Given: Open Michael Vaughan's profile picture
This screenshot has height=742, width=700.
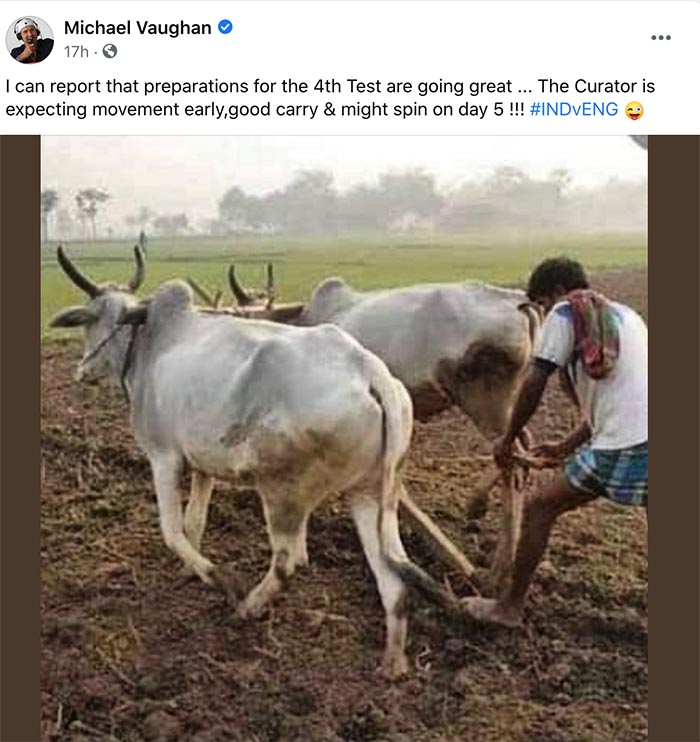Looking at the screenshot, I should pos(29,40).
